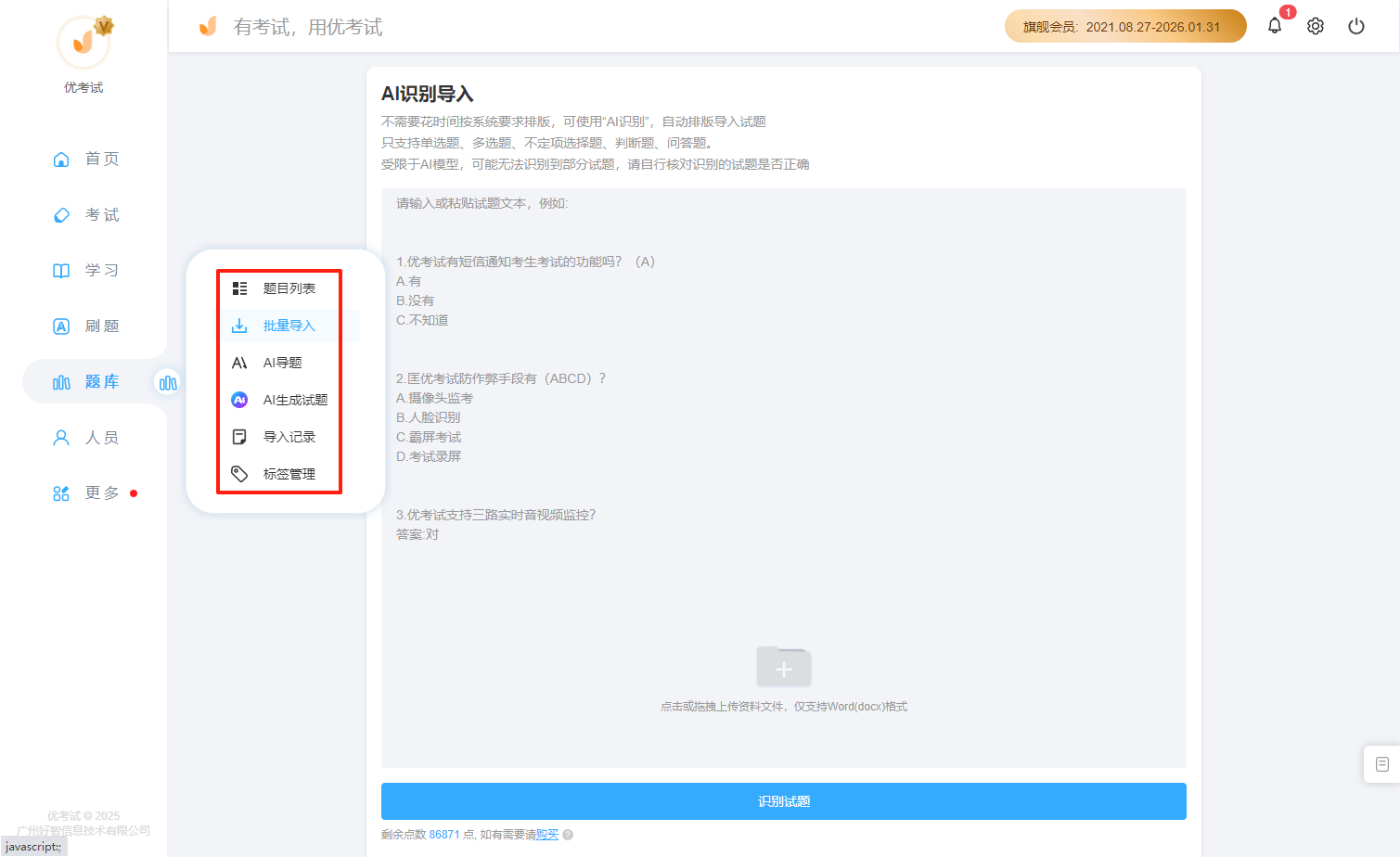Open the settings gear icon
1400x857 pixels.
click(1316, 26)
